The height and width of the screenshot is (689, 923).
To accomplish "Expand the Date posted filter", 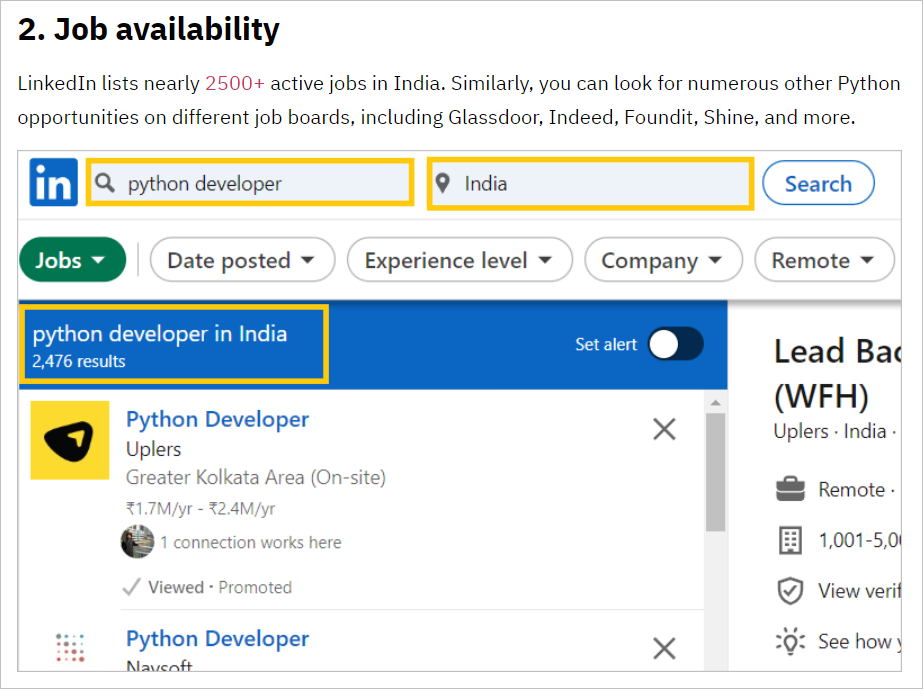I will [243, 260].
